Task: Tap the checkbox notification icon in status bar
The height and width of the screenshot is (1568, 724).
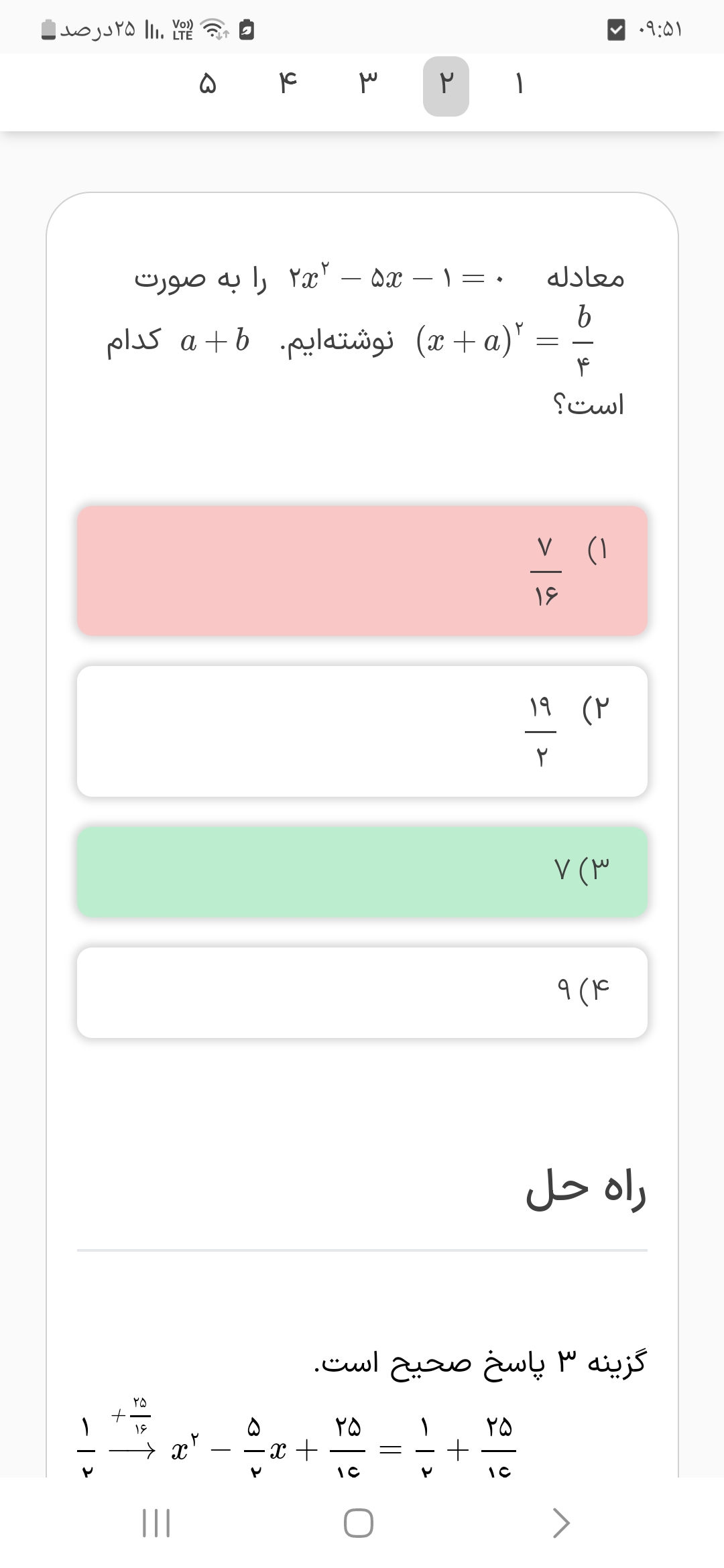Action: coord(615,30)
